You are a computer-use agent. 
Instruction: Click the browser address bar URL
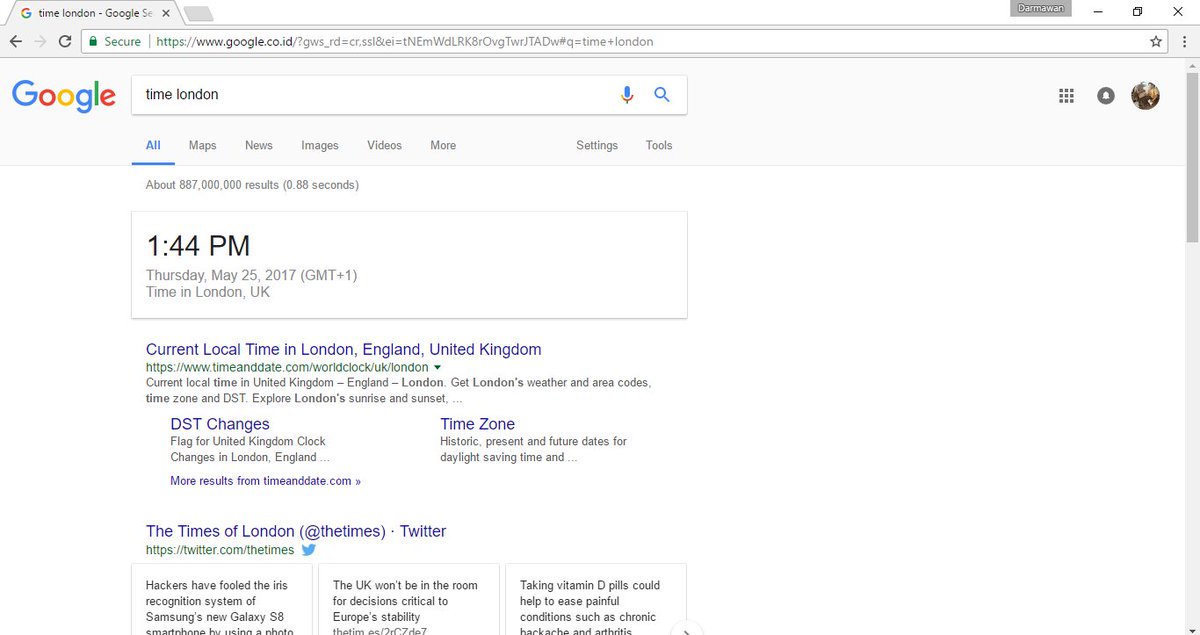pos(405,42)
